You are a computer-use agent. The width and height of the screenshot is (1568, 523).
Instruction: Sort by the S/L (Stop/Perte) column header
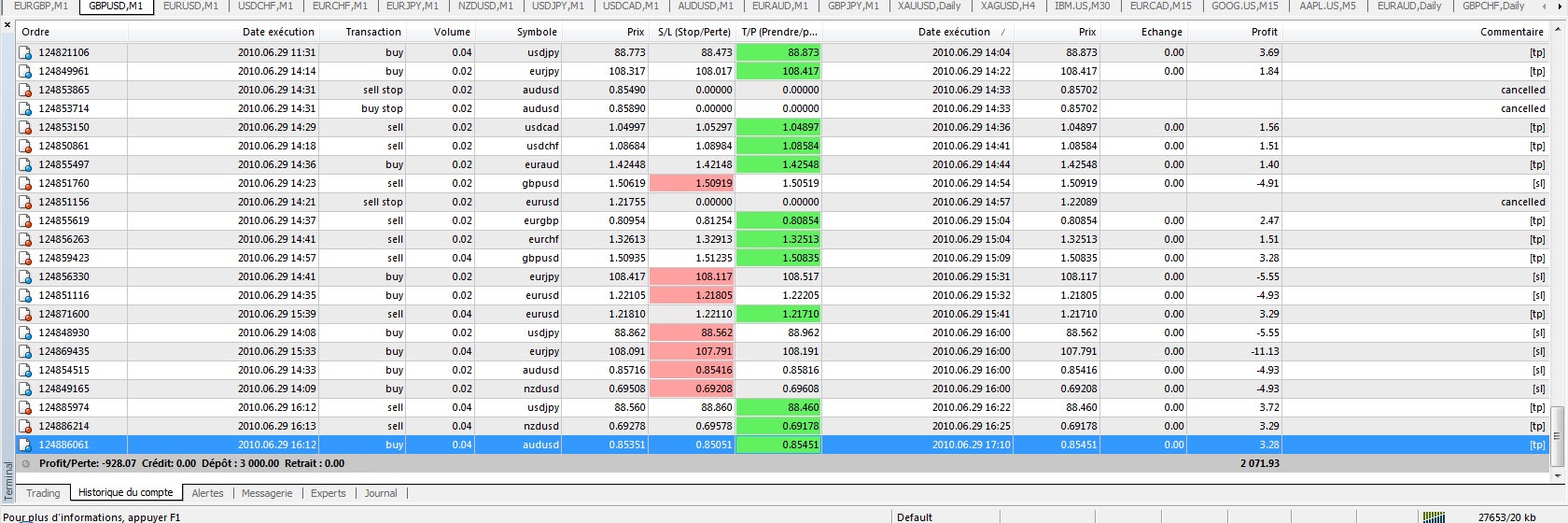693,32
